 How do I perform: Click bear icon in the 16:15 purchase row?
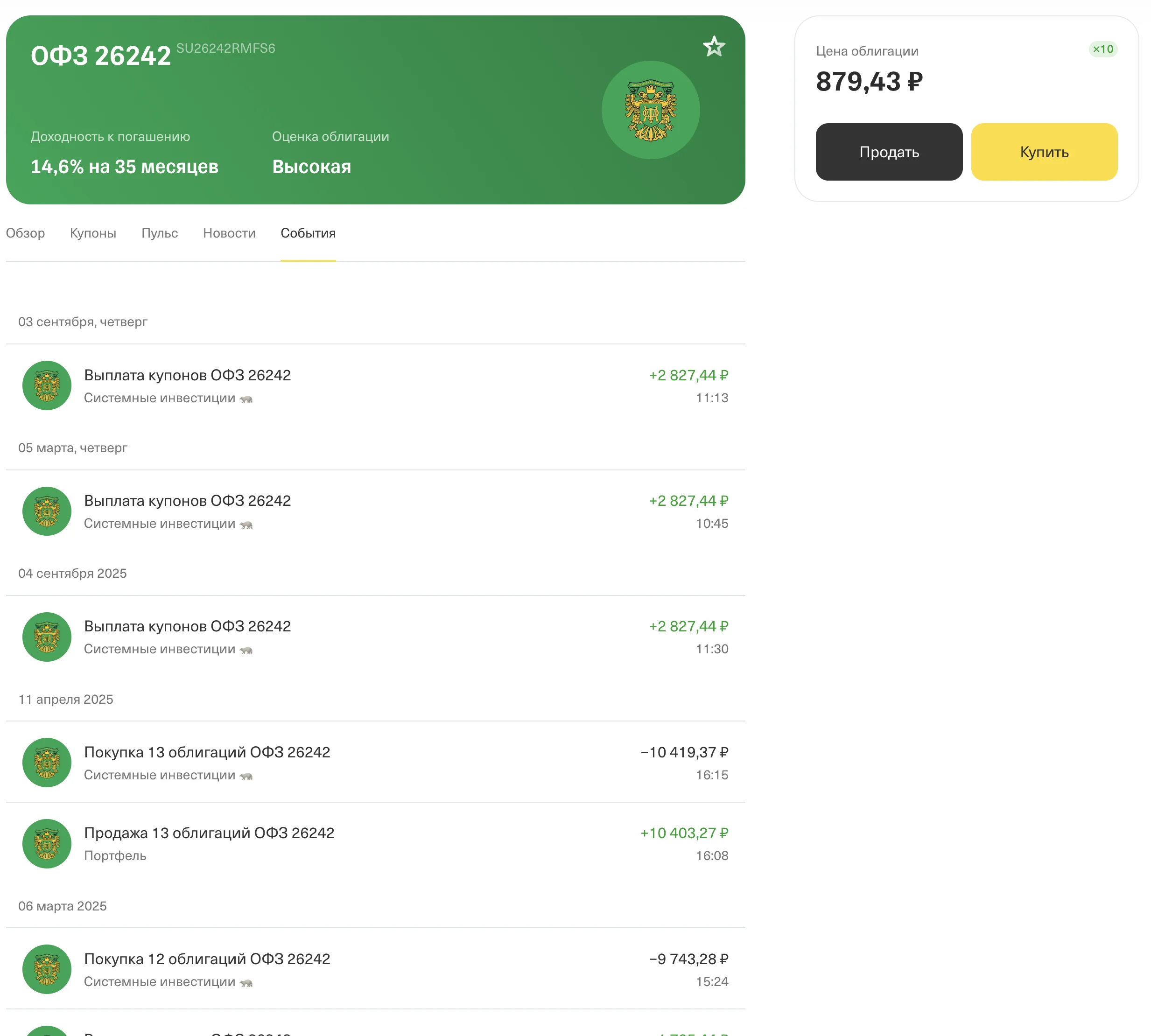pos(246,776)
